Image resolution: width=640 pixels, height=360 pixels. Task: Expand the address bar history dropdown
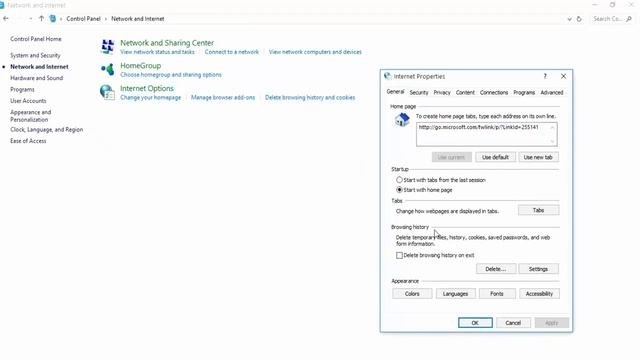click(569, 19)
